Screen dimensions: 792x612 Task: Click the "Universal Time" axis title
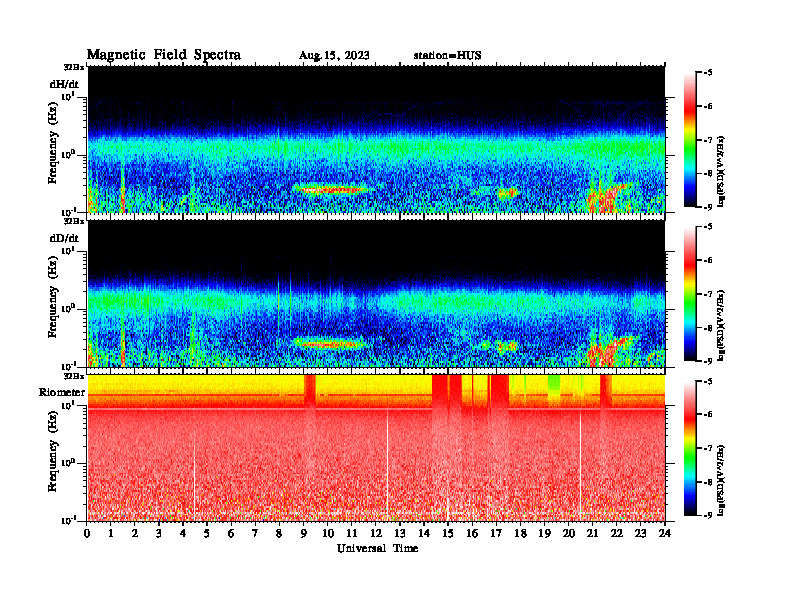377,548
